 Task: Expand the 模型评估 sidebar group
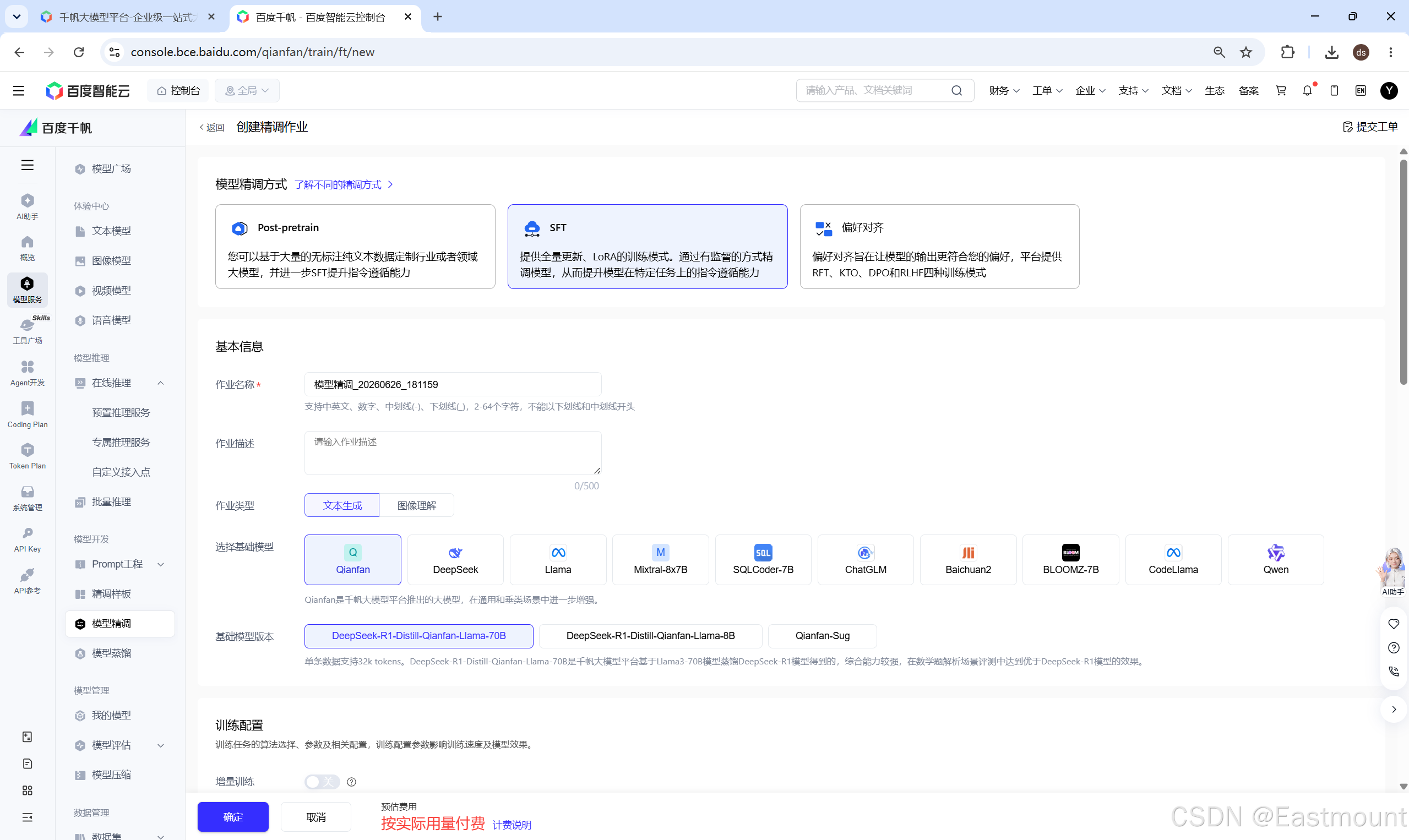coord(161,745)
